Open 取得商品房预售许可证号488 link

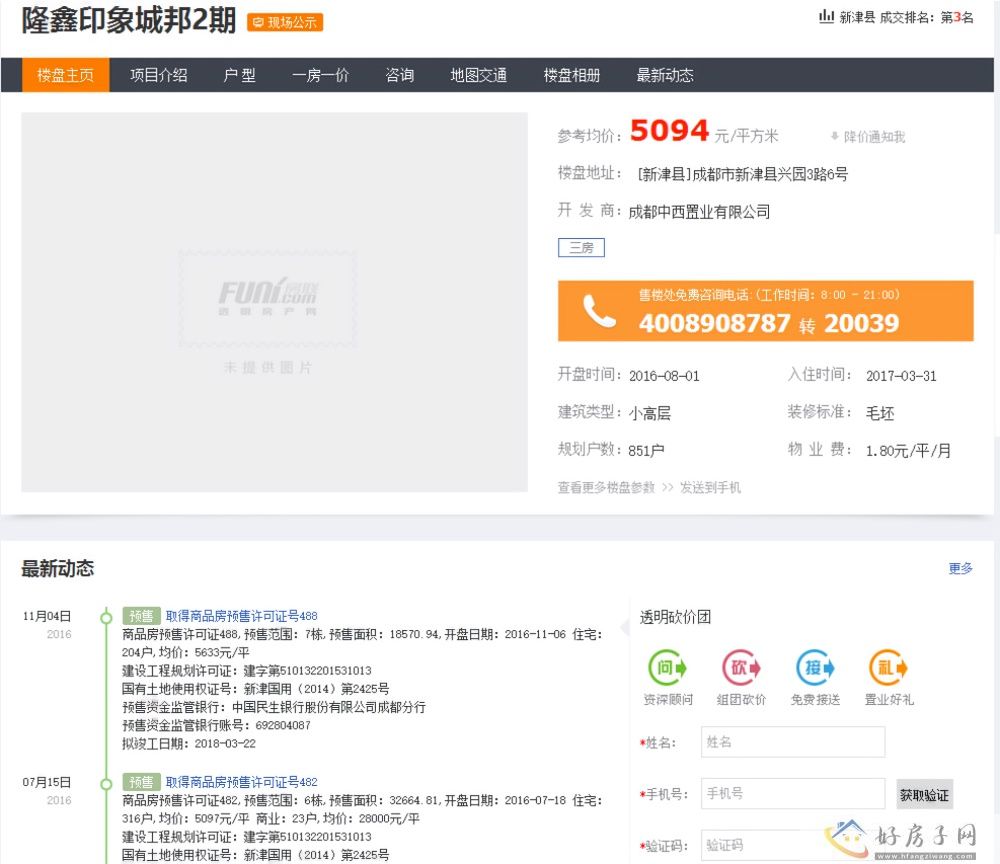[242, 616]
